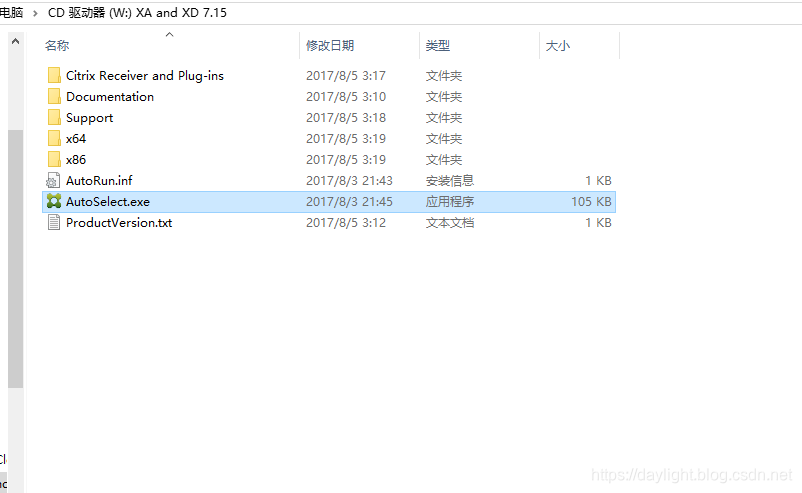Click the 2017/8/3 21:43 date cell
Viewport: 802px width, 493px height.
pyautogui.click(x=349, y=181)
